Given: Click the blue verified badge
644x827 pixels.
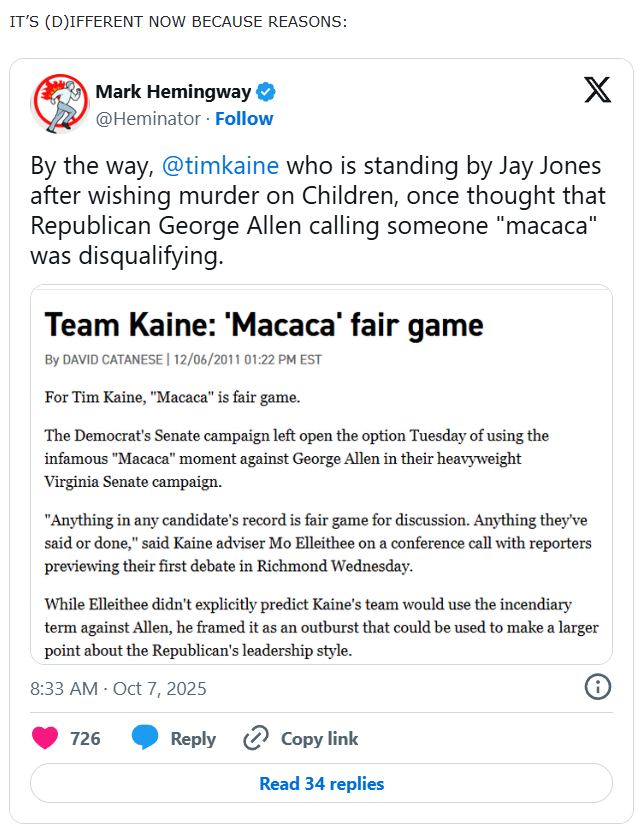Looking at the screenshot, I should [x=266, y=92].
